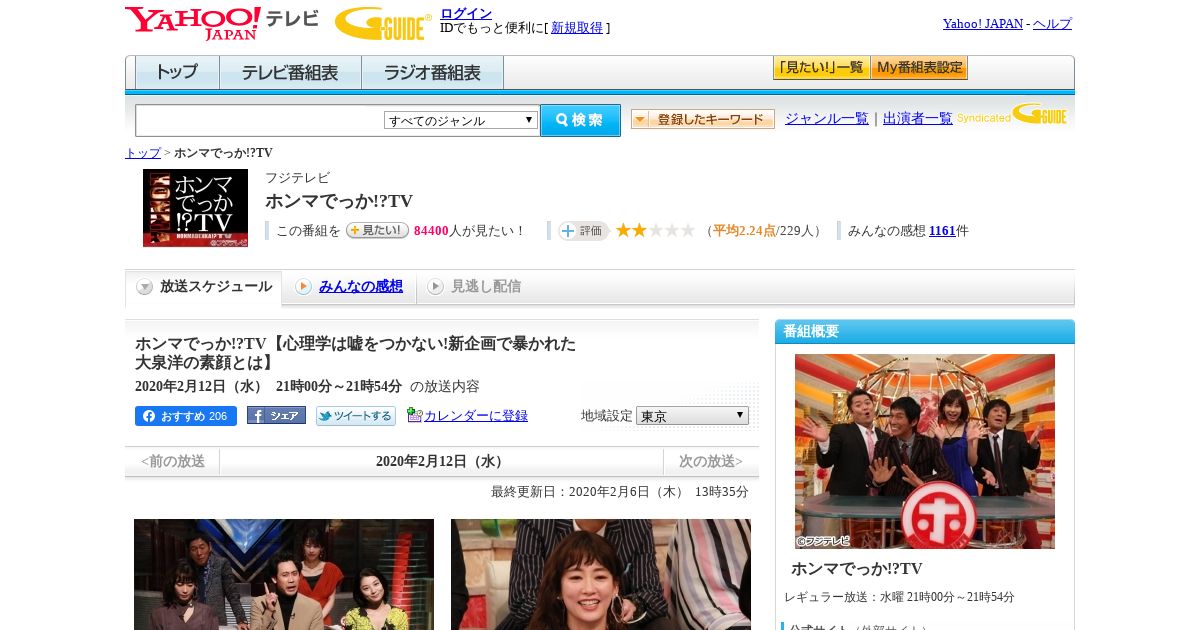Click the 84400 want-to-watch count
This screenshot has height=630, width=1200.
[431, 231]
